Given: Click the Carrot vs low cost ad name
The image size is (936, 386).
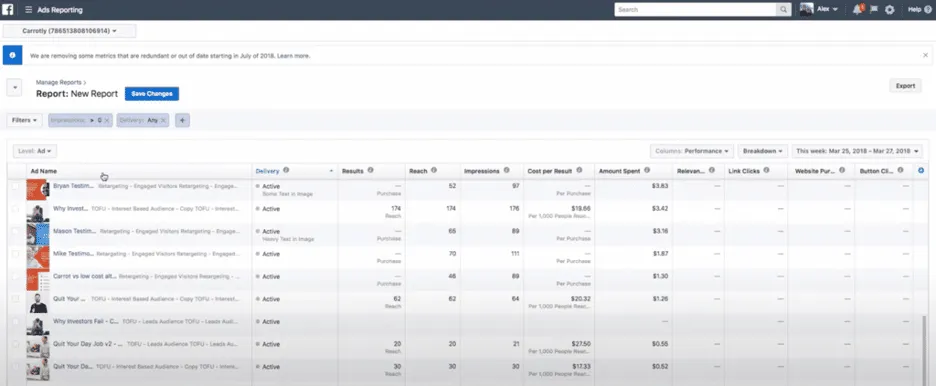Looking at the screenshot, I should click(85, 277).
